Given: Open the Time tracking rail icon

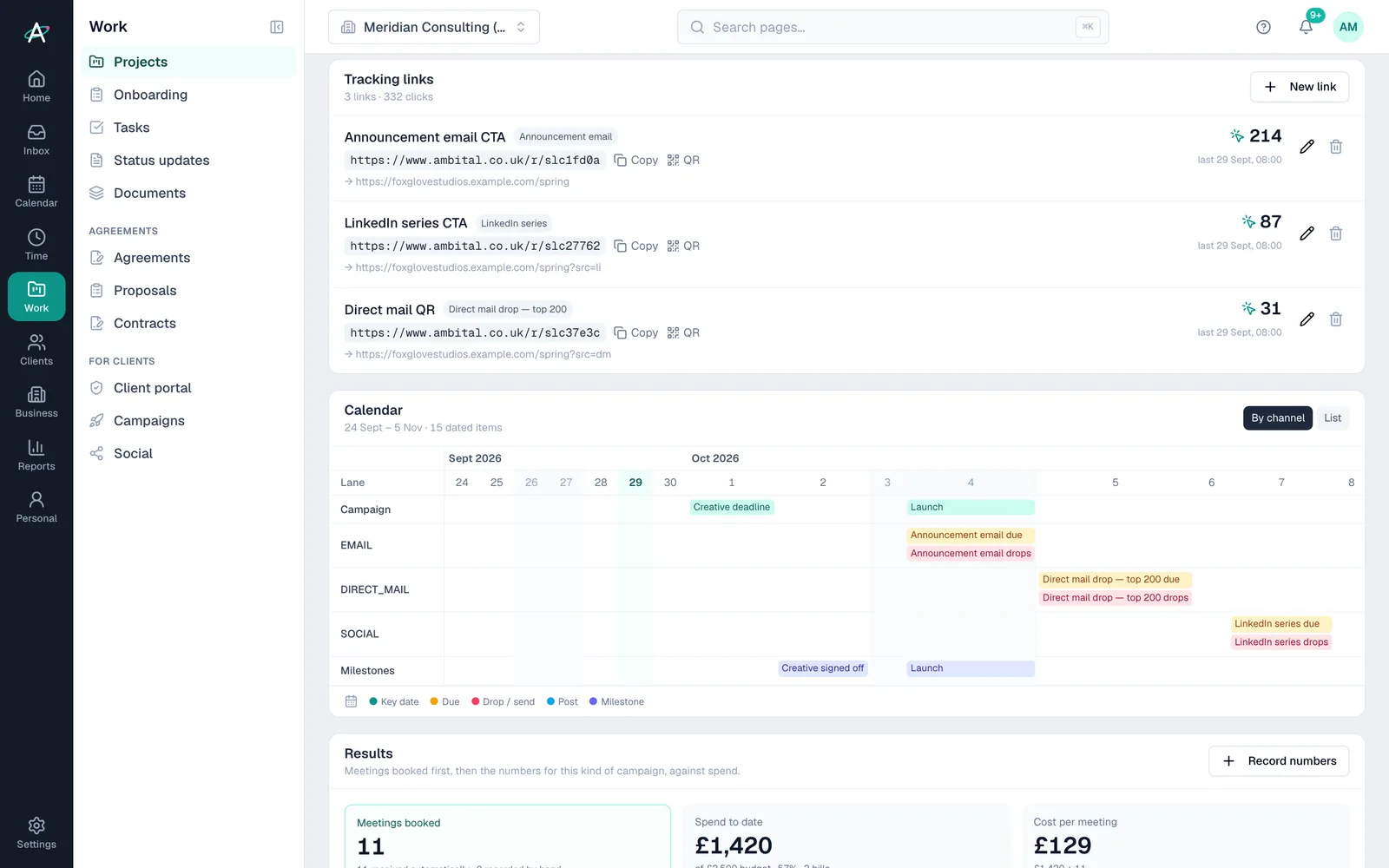Looking at the screenshot, I should pyautogui.click(x=36, y=245).
